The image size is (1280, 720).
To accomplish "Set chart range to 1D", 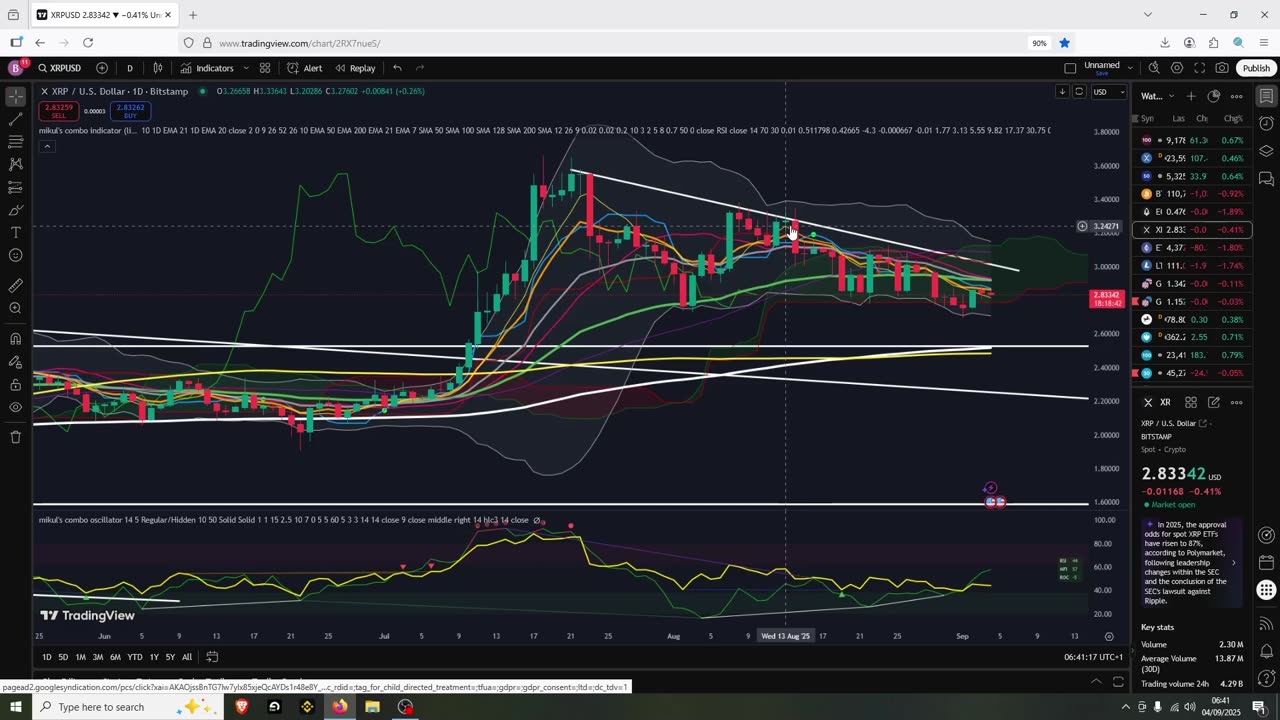I will pyautogui.click(x=46, y=657).
